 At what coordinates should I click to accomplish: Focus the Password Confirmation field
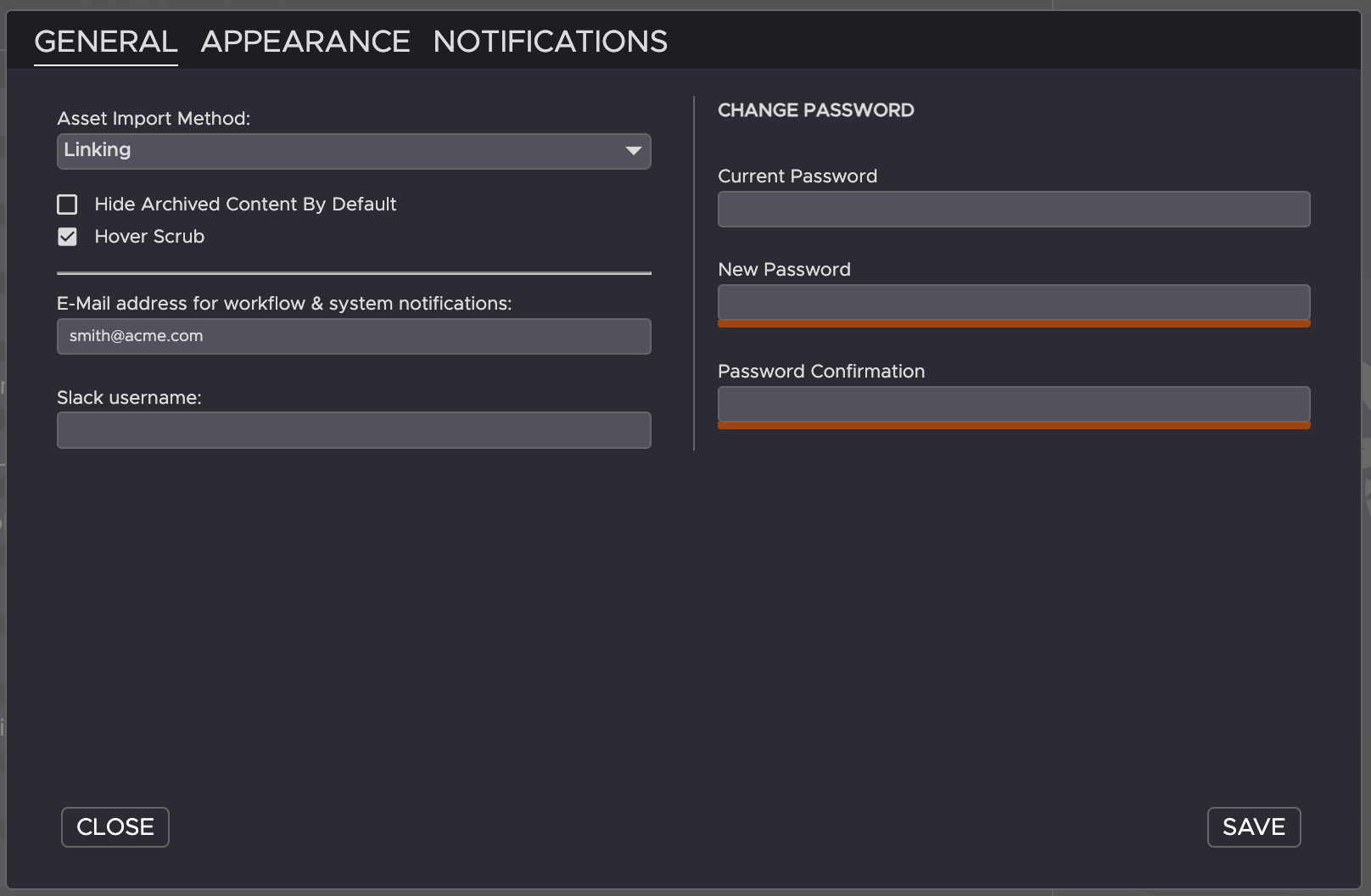click(1014, 404)
